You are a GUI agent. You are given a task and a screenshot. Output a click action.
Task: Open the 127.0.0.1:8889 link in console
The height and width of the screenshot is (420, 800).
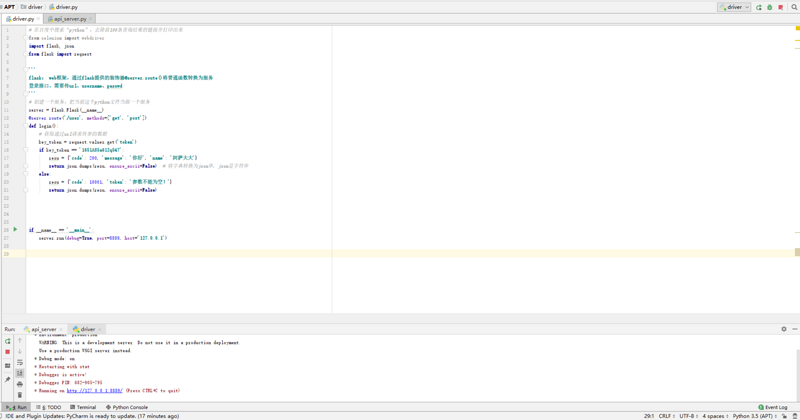tap(95, 391)
